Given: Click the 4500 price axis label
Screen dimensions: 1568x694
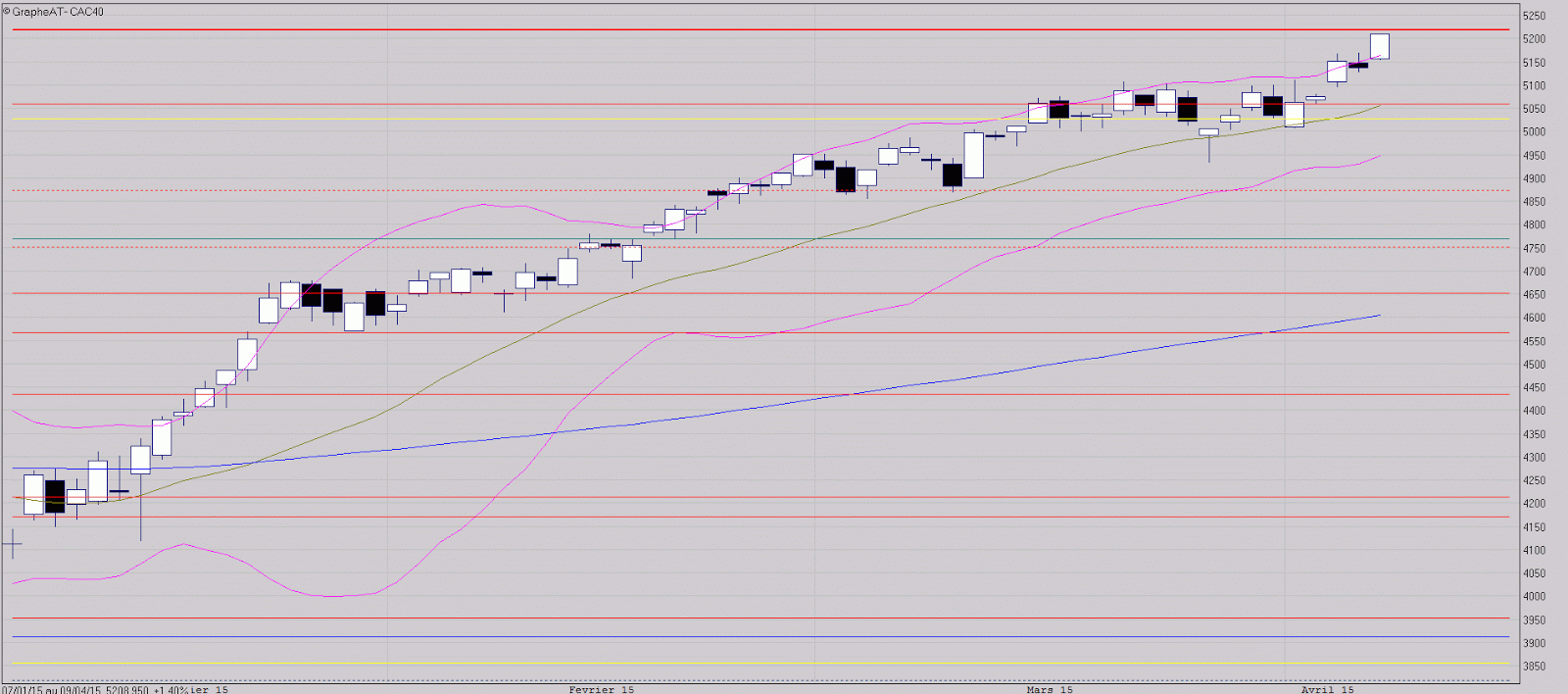Looking at the screenshot, I should click(1534, 365).
